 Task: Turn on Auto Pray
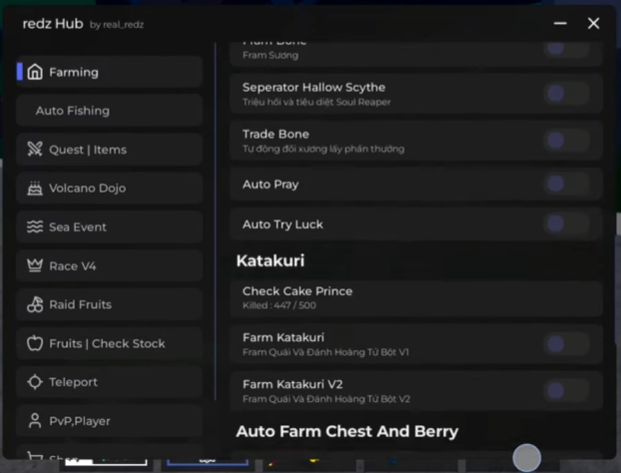point(566,184)
